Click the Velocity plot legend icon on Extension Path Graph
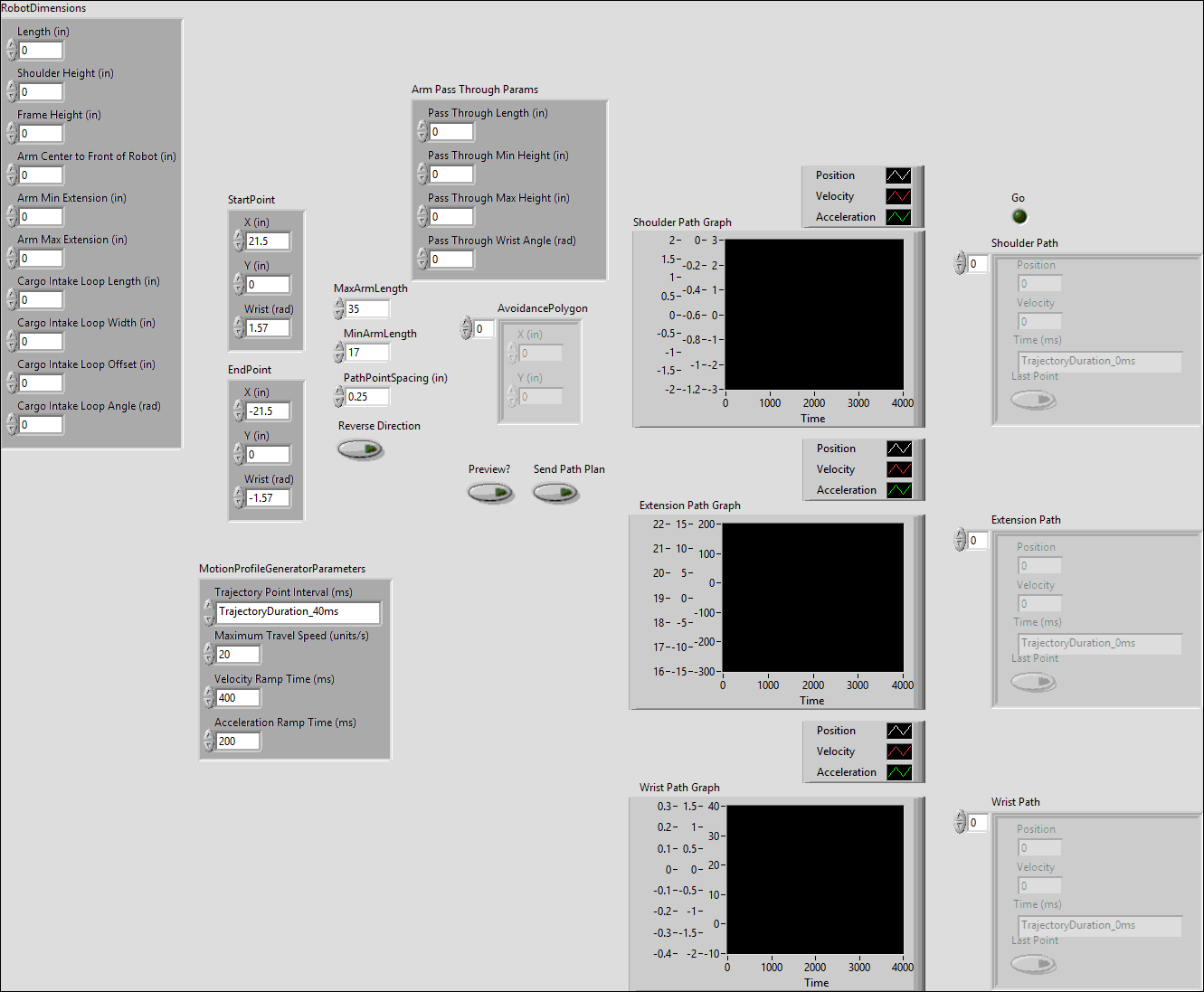The height and width of the screenshot is (992, 1204). (x=899, y=468)
